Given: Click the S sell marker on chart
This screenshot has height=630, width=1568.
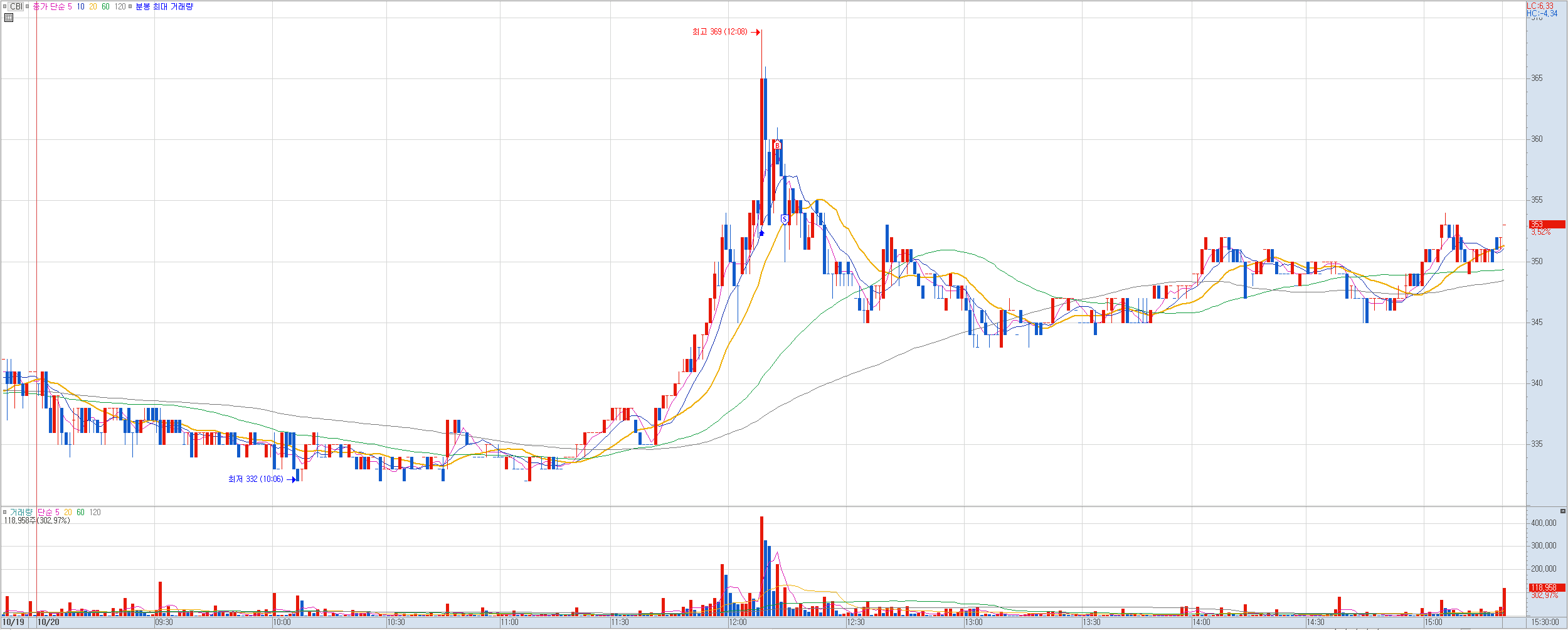Looking at the screenshot, I should (784, 219).
